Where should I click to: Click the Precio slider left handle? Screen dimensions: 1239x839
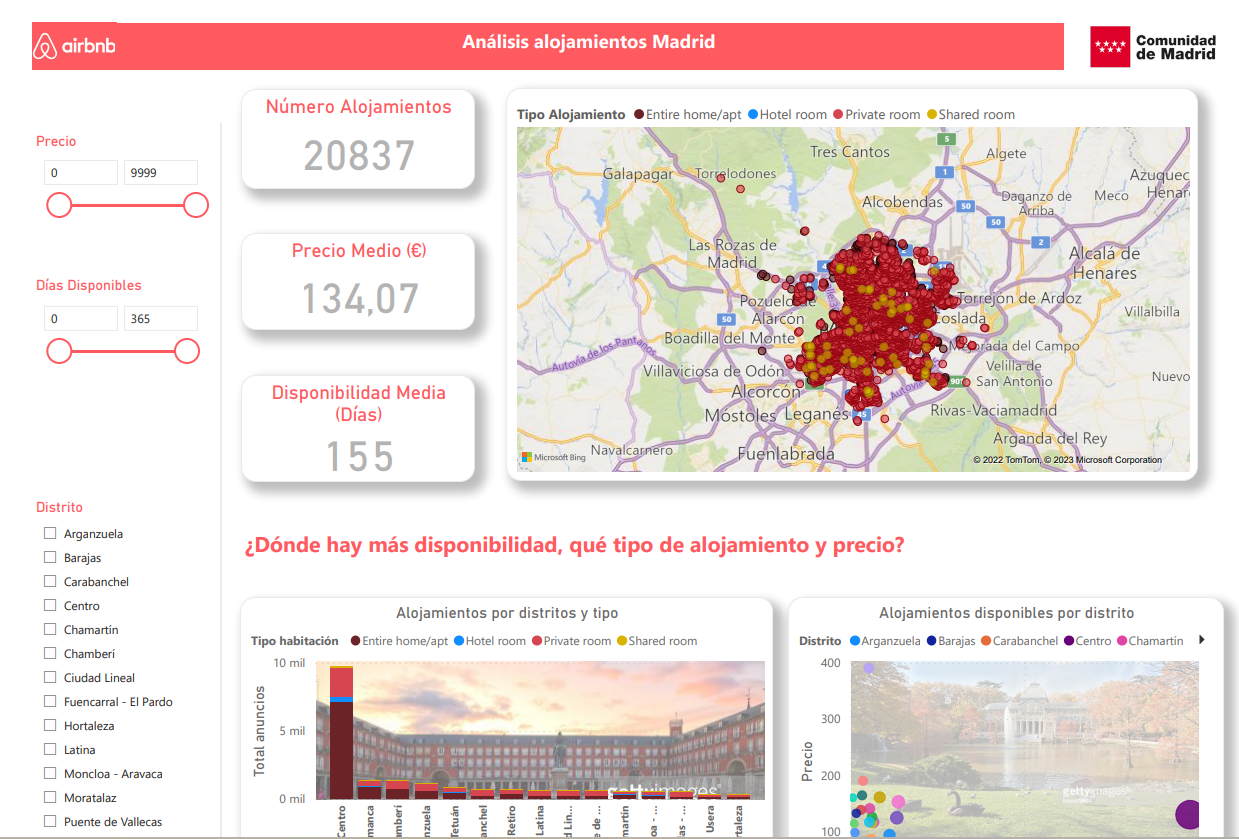(x=59, y=205)
